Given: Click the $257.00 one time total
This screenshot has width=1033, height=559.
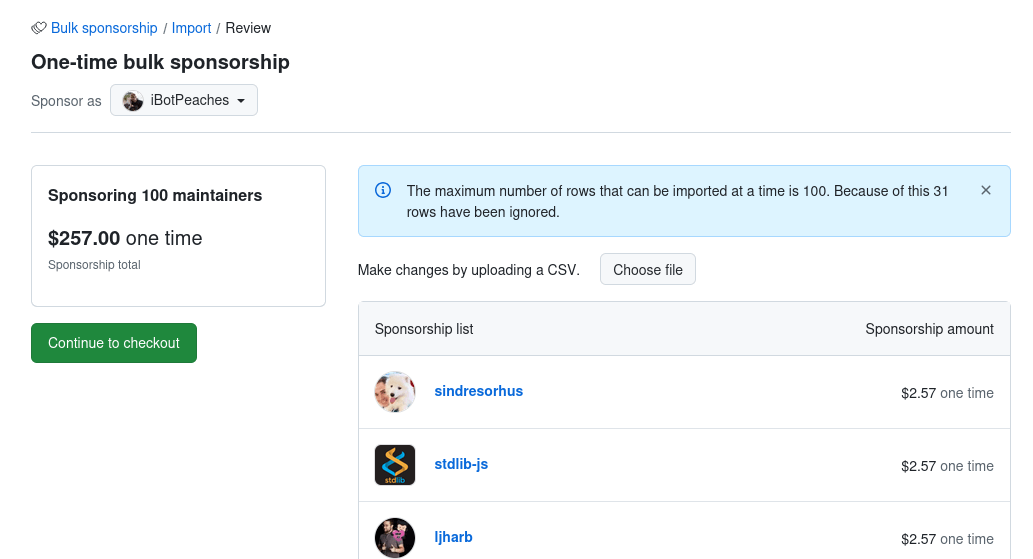Looking at the screenshot, I should [125, 238].
